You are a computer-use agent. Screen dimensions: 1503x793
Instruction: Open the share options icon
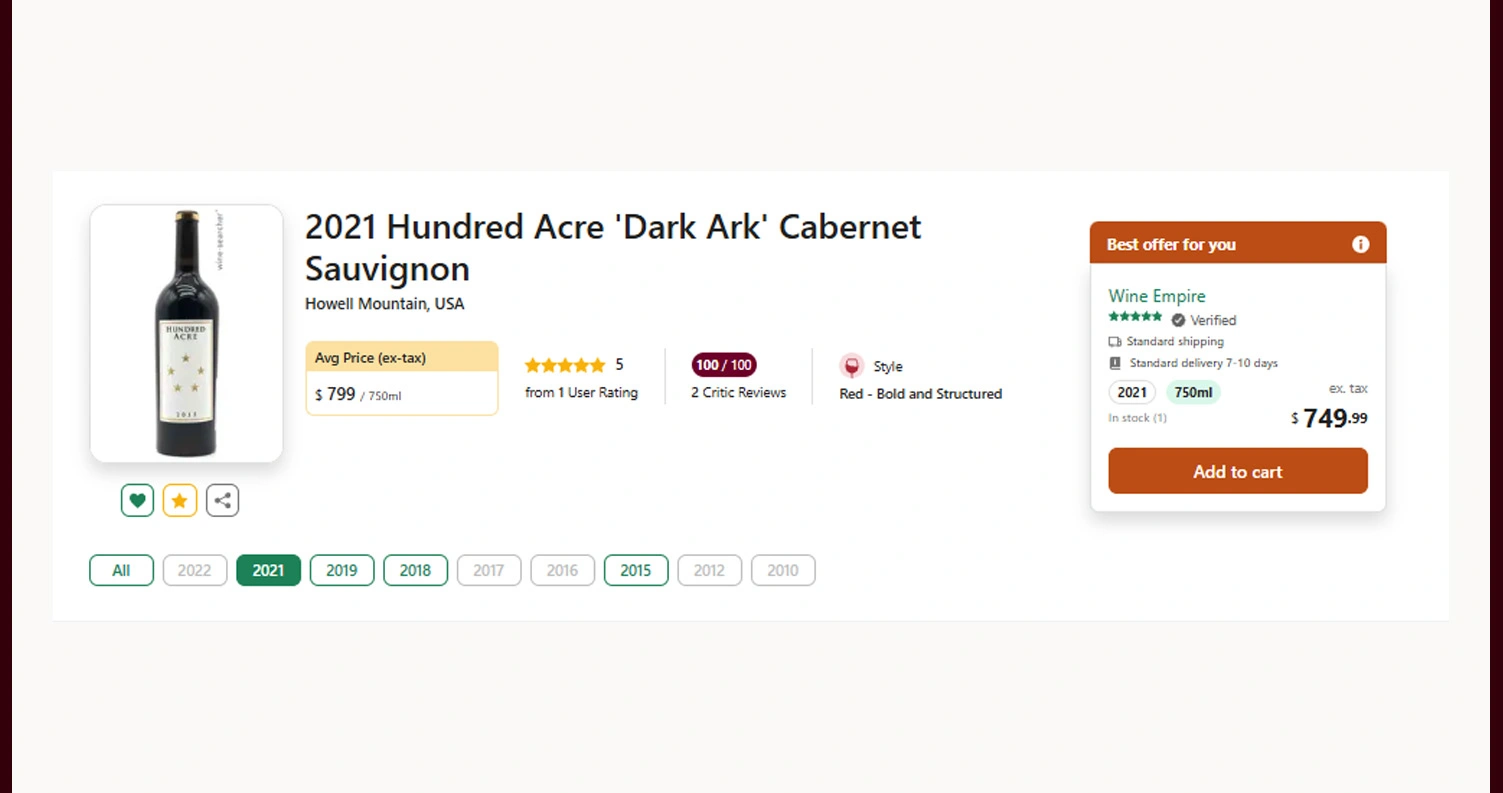pos(222,500)
